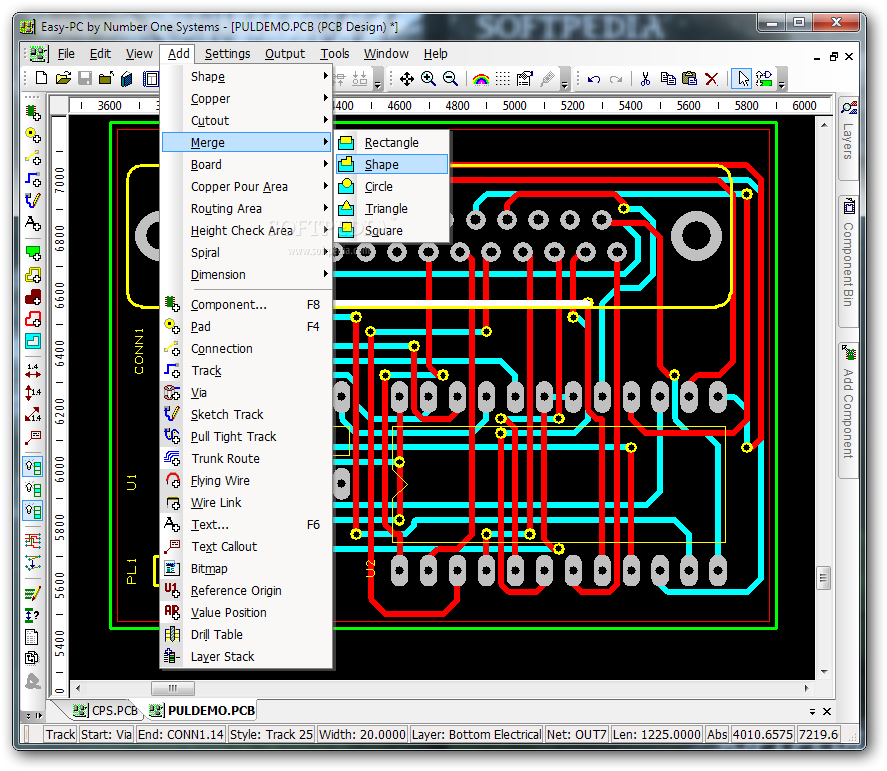Click the Cut scissors icon
887x771 pixels.
click(x=645, y=79)
